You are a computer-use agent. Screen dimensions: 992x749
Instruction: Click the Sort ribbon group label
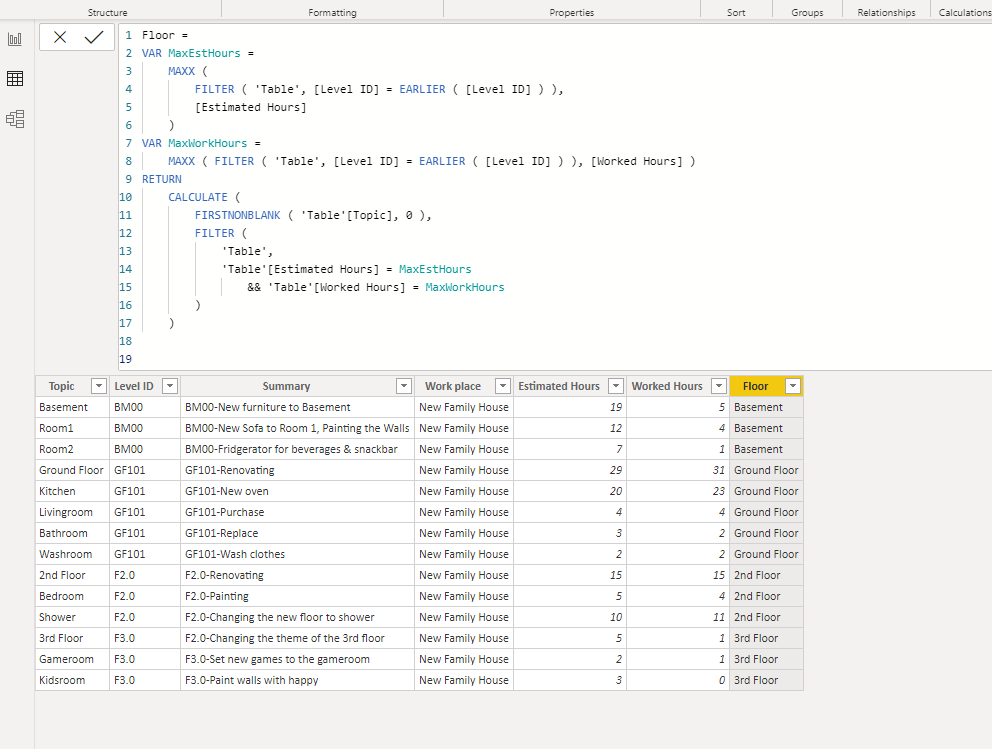pyautogui.click(x=736, y=12)
